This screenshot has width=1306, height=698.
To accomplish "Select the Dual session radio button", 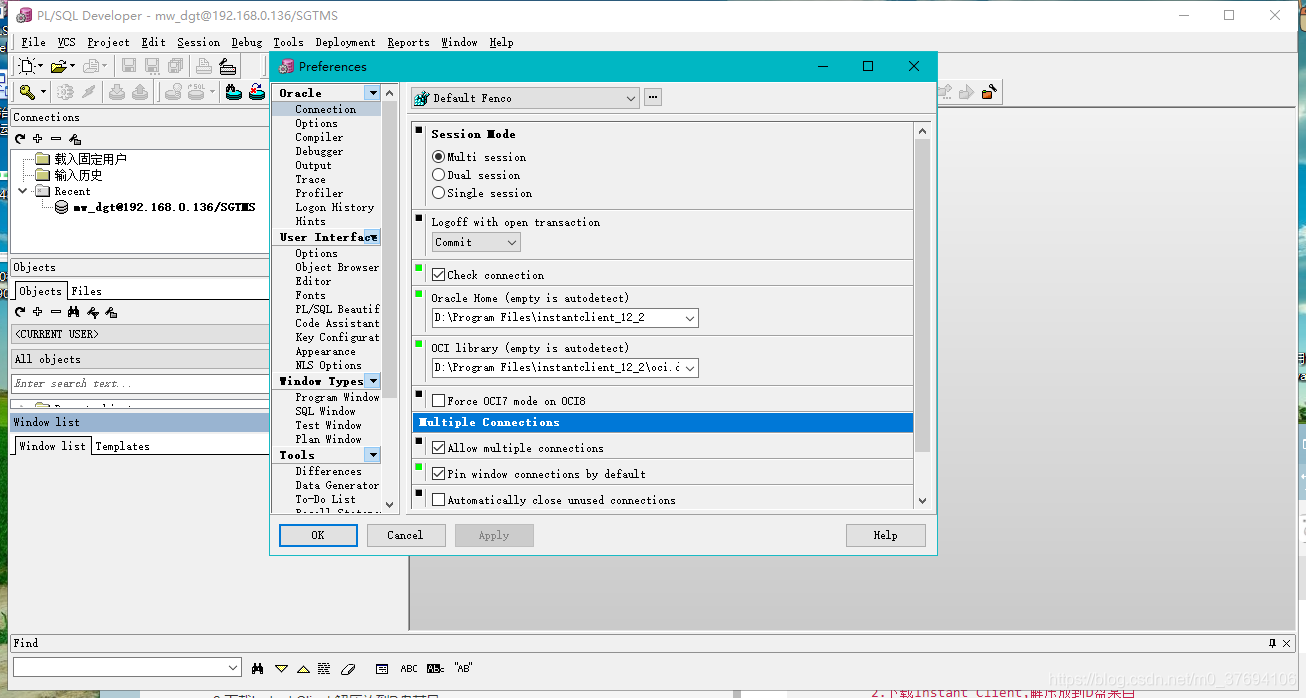I will click(438, 175).
